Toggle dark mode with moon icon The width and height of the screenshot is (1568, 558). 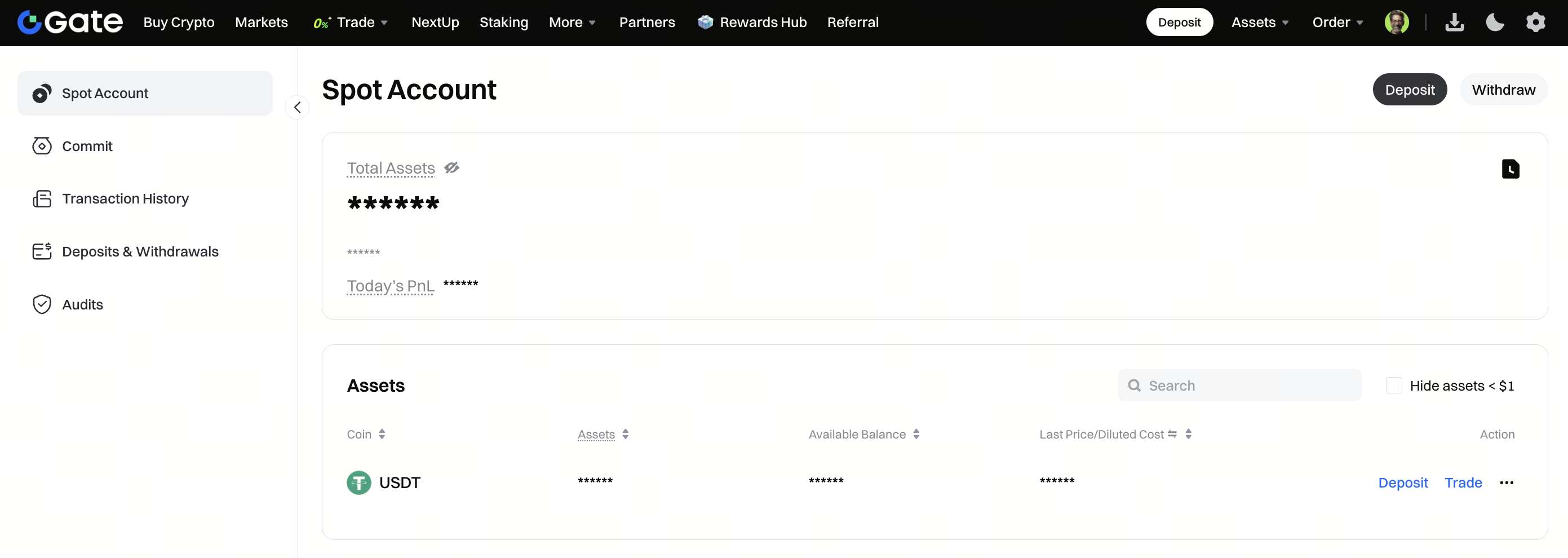[x=1494, y=23]
